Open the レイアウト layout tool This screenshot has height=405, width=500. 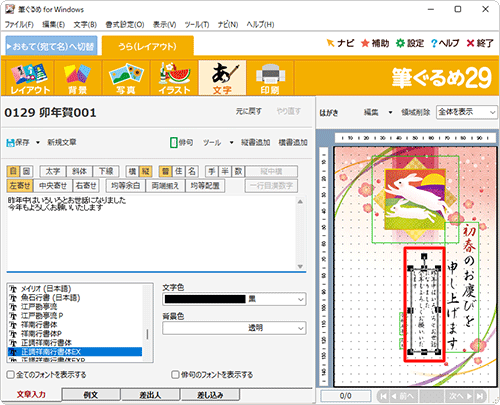[x=30, y=78]
